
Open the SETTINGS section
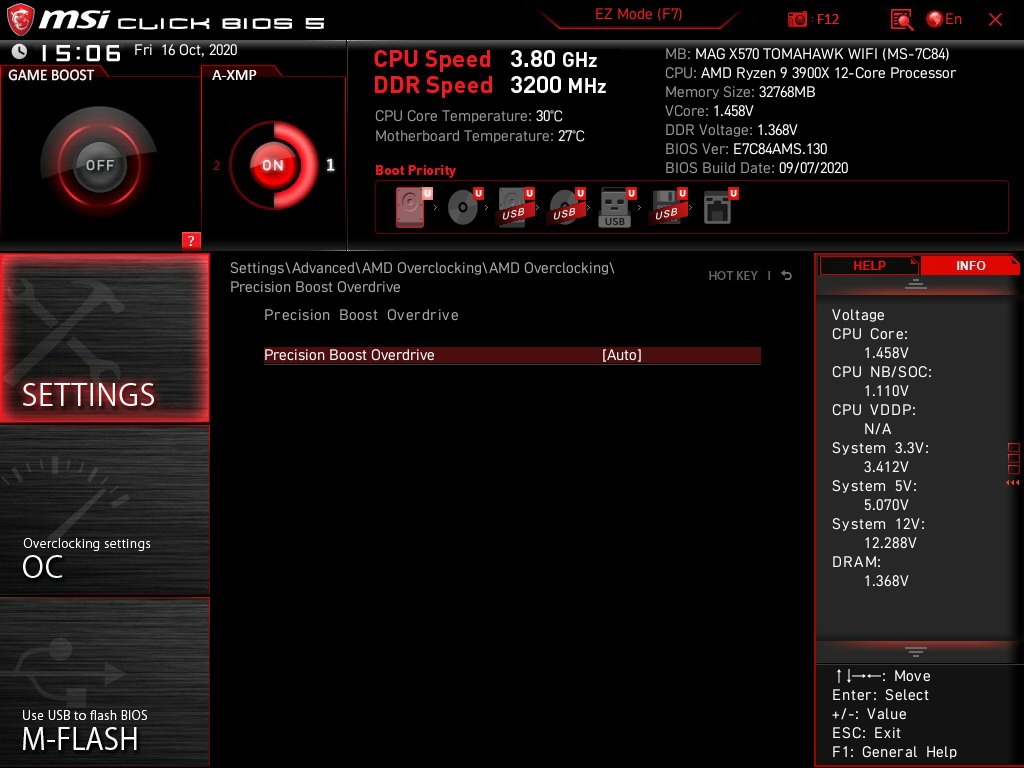click(104, 338)
